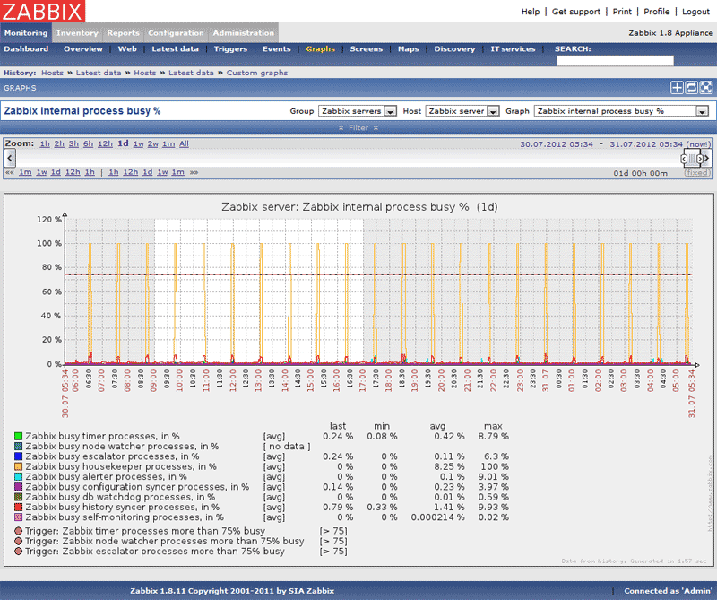Open the Configuration menu tab
Viewport: 717px width, 600px height.
pyautogui.click(x=175, y=33)
